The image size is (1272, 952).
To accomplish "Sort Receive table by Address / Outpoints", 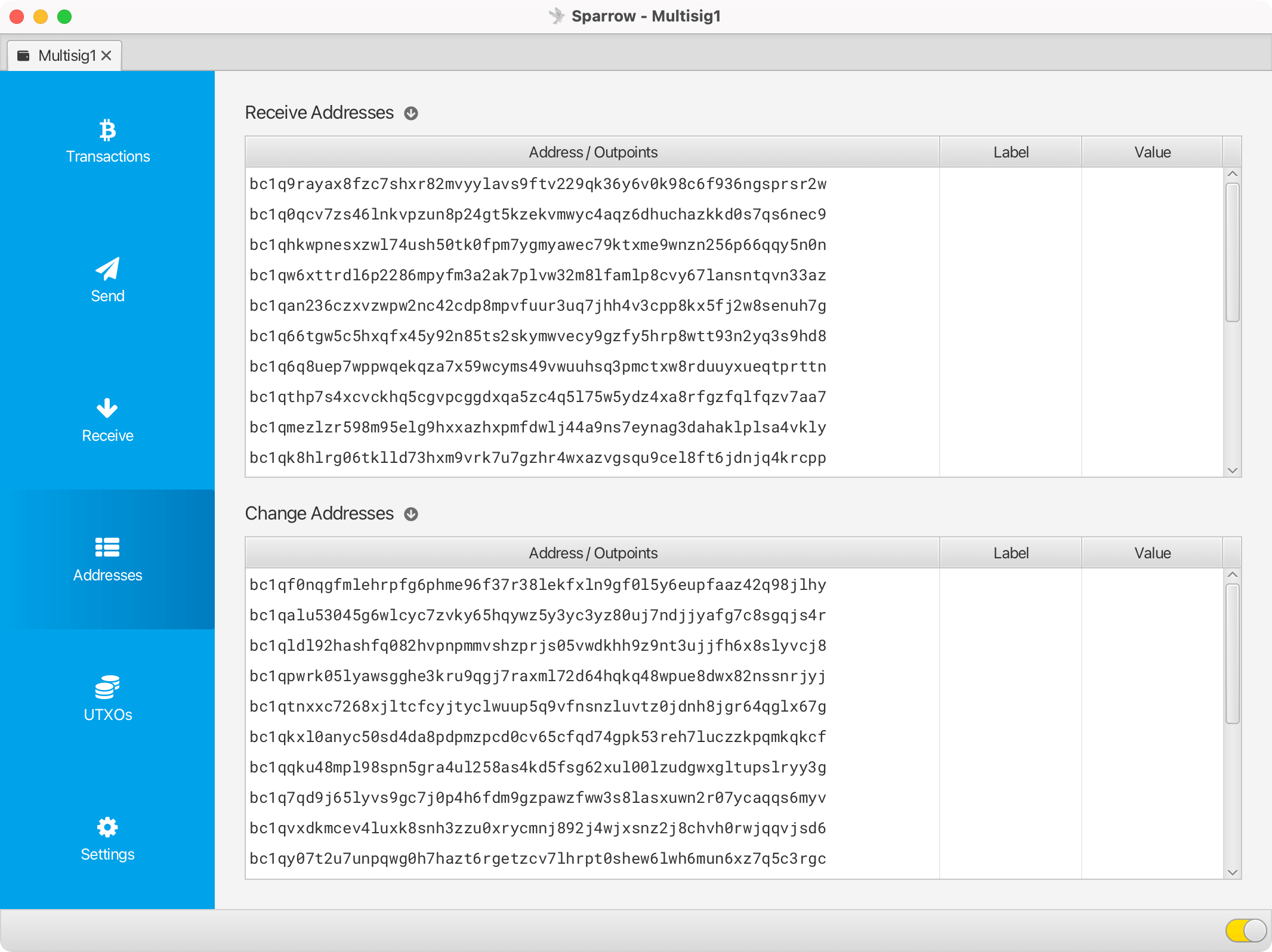I will point(592,152).
